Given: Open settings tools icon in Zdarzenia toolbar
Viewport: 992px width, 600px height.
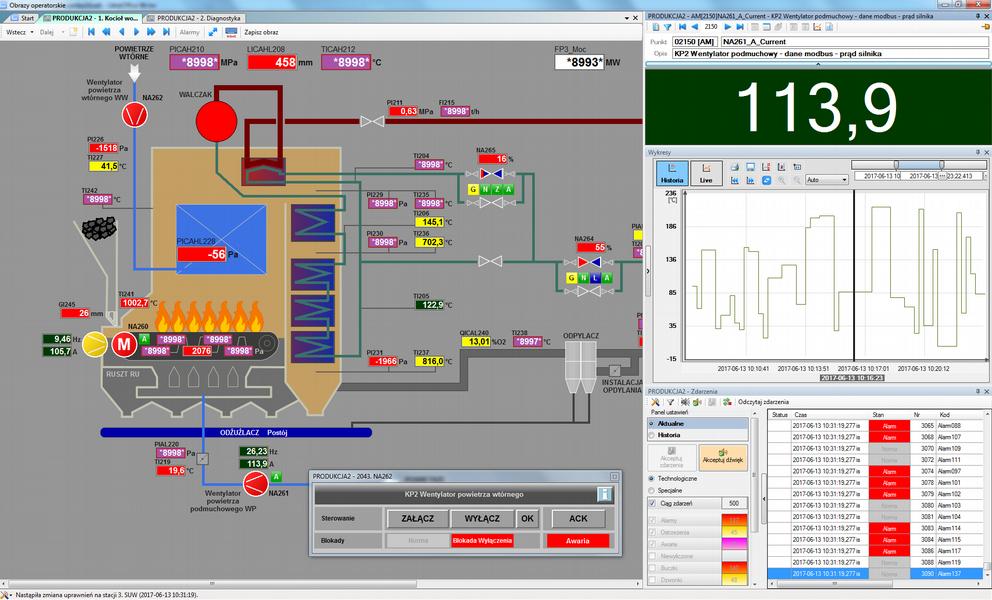Looking at the screenshot, I should click(655, 402).
